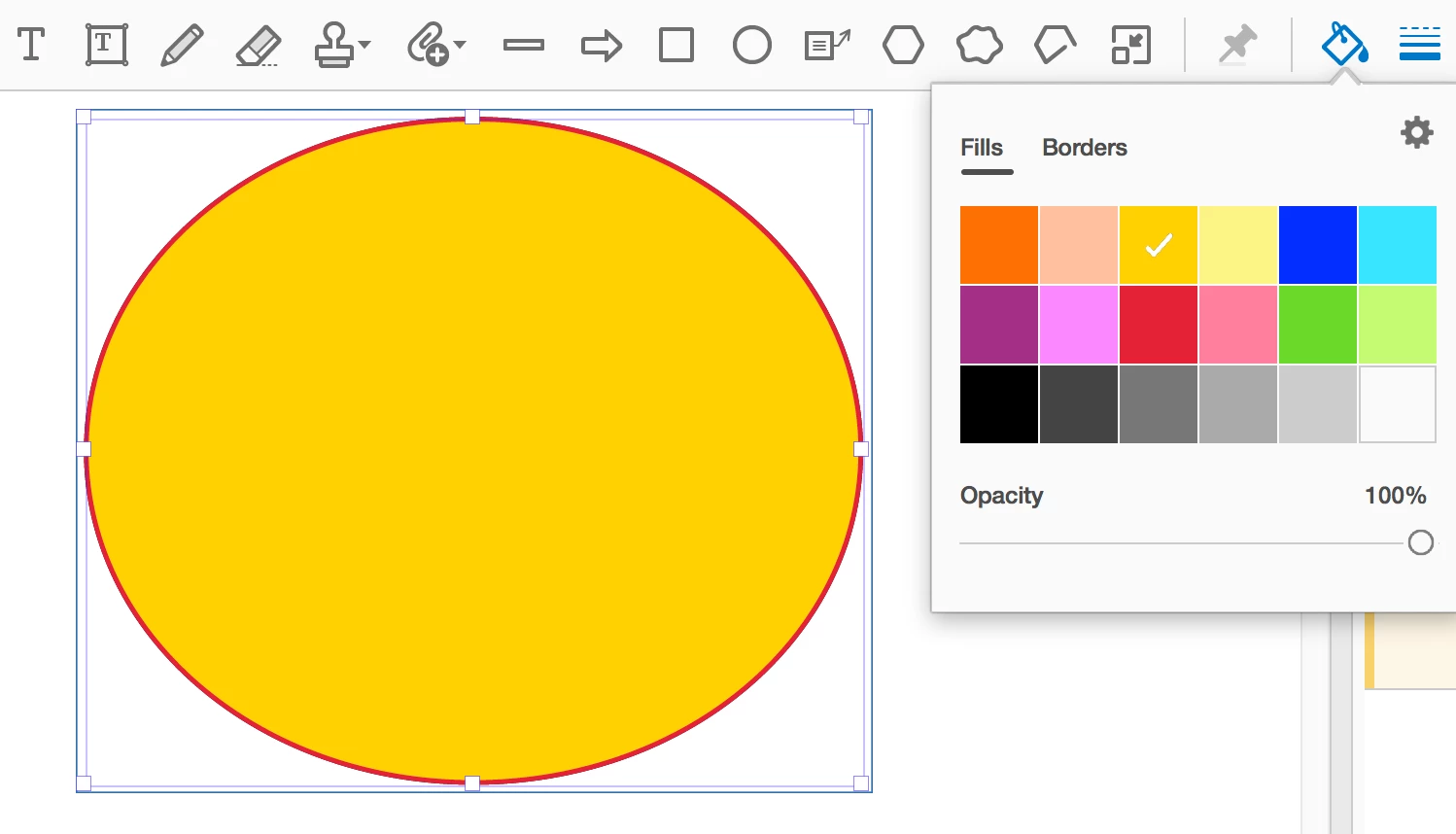Choose the Rectangle shape tool
The height and width of the screenshot is (834, 1456).
(x=676, y=45)
